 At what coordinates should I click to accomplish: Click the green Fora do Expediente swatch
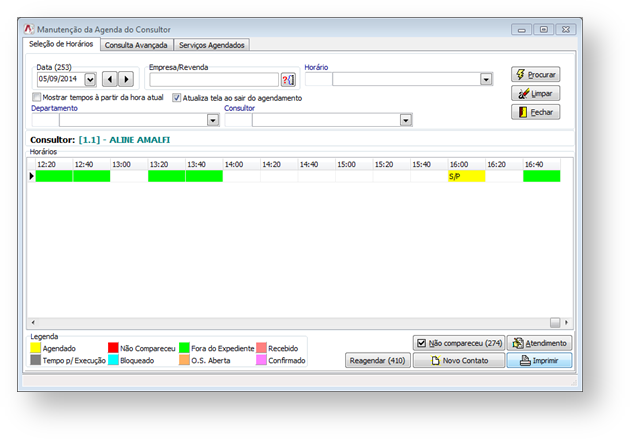pos(184,348)
